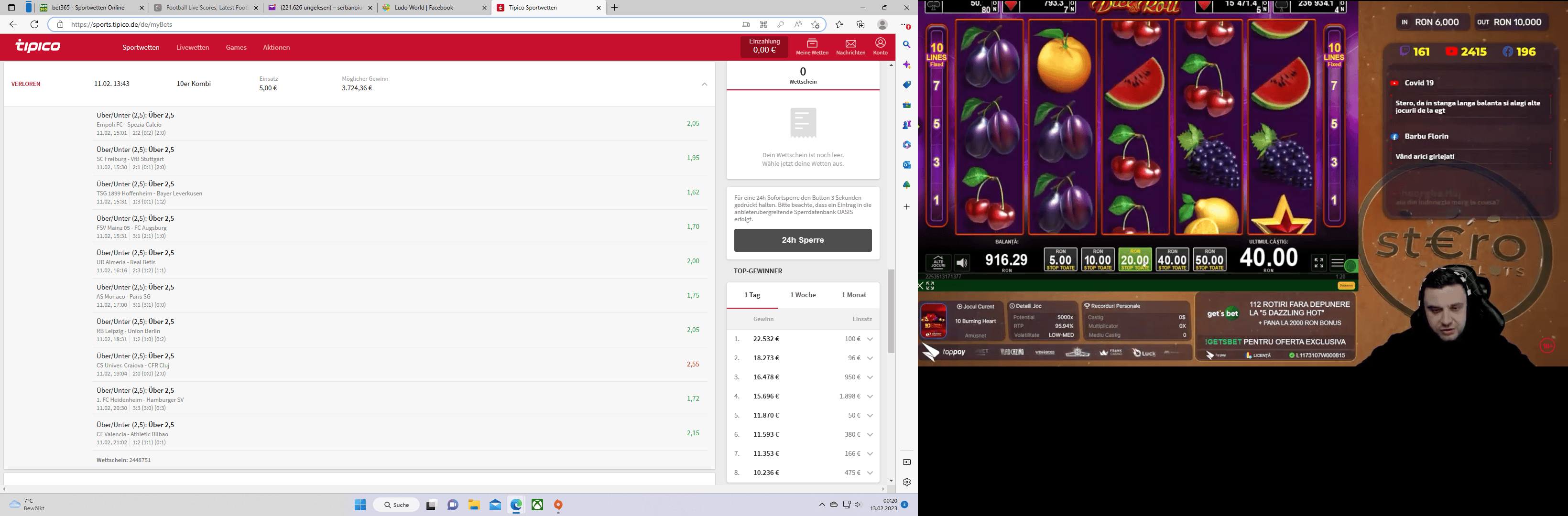
Task: Select the RON 20.00 bet button
Action: click(1134, 259)
